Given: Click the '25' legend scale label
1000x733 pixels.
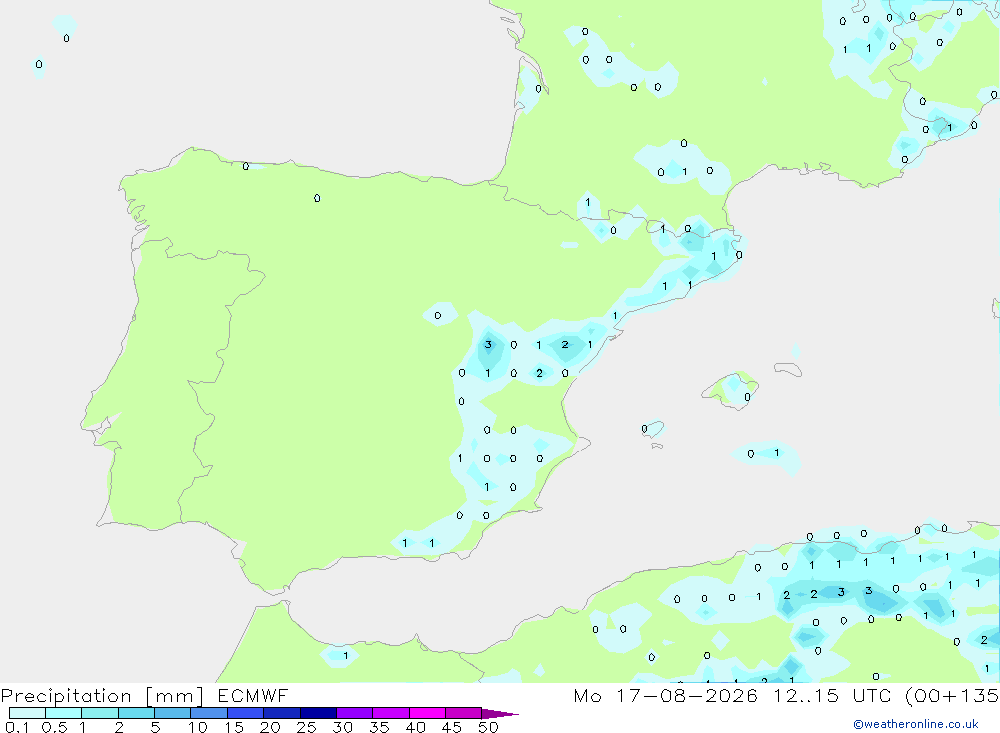Looking at the screenshot, I should point(306,727).
